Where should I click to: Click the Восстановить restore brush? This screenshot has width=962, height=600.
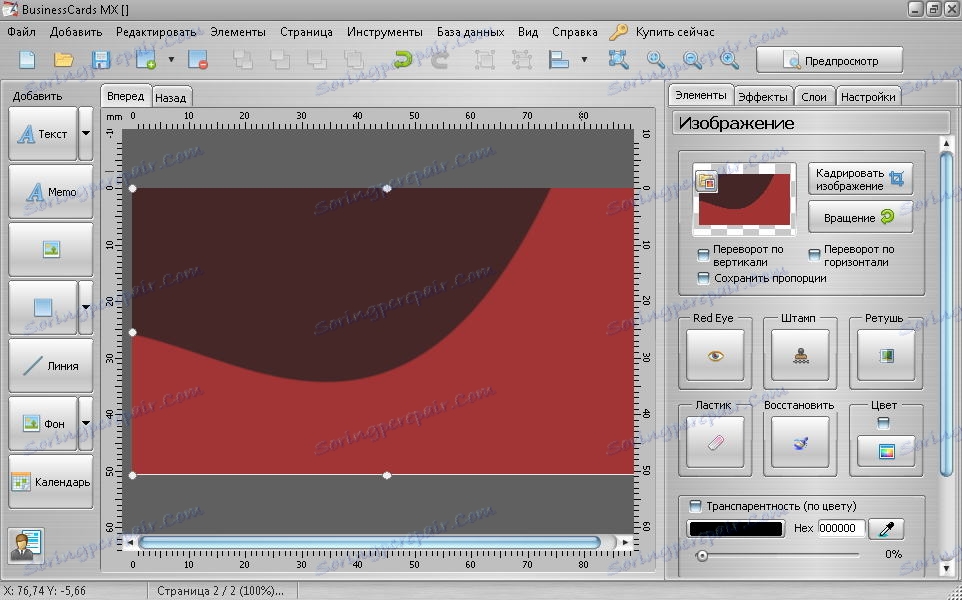tap(800, 443)
